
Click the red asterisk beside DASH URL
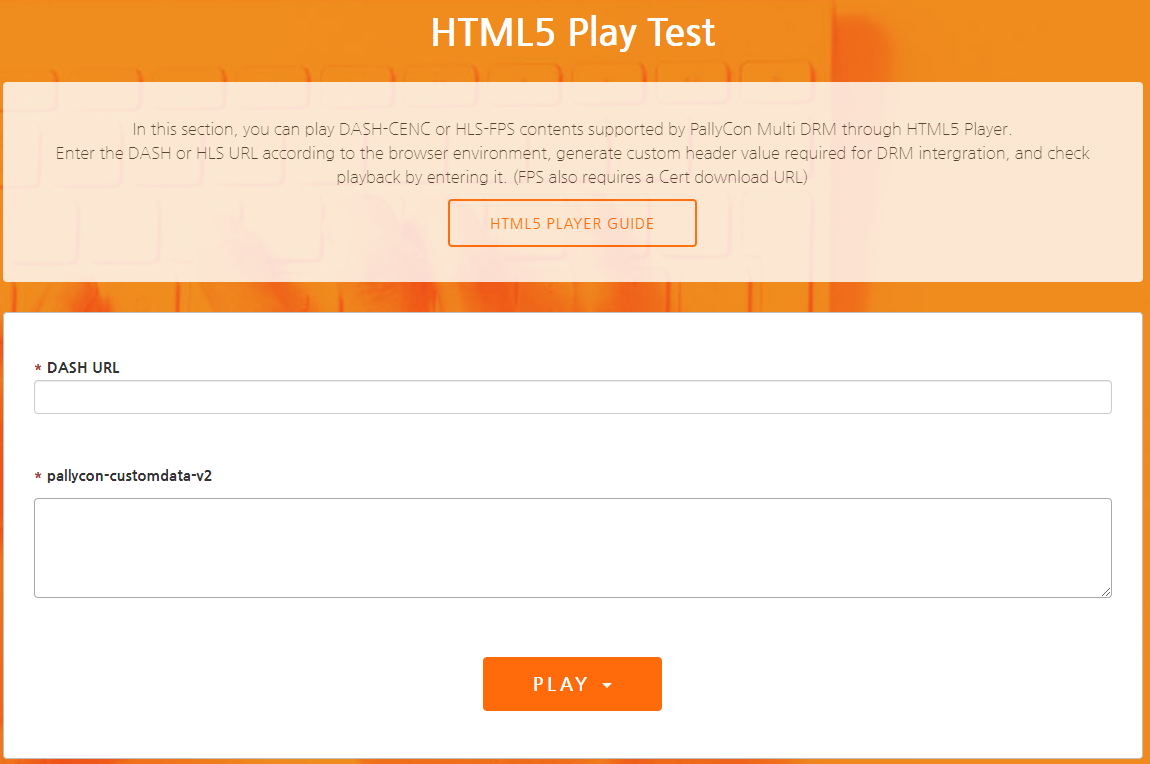point(38,369)
